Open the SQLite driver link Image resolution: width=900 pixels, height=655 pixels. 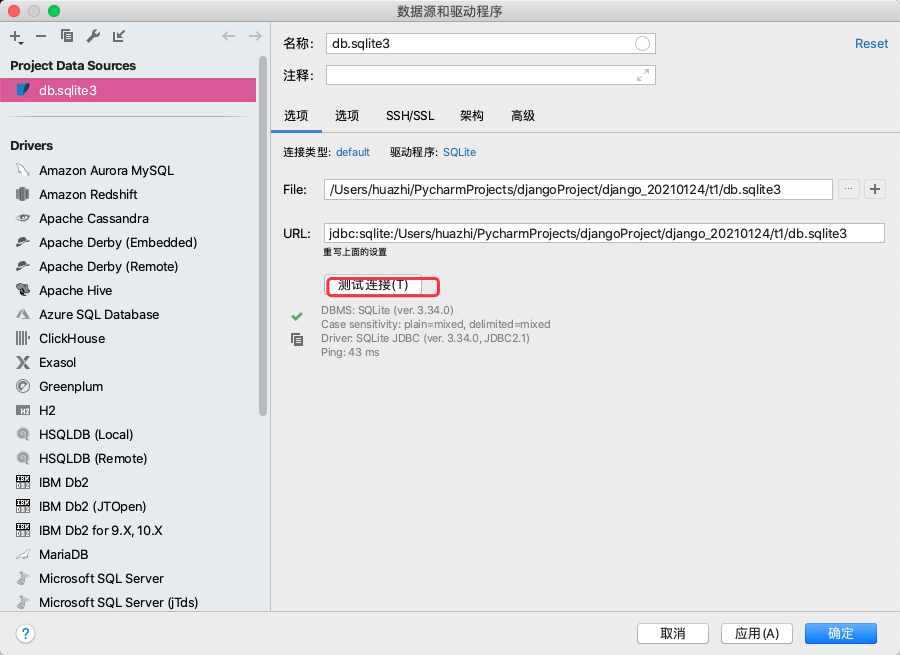click(459, 152)
